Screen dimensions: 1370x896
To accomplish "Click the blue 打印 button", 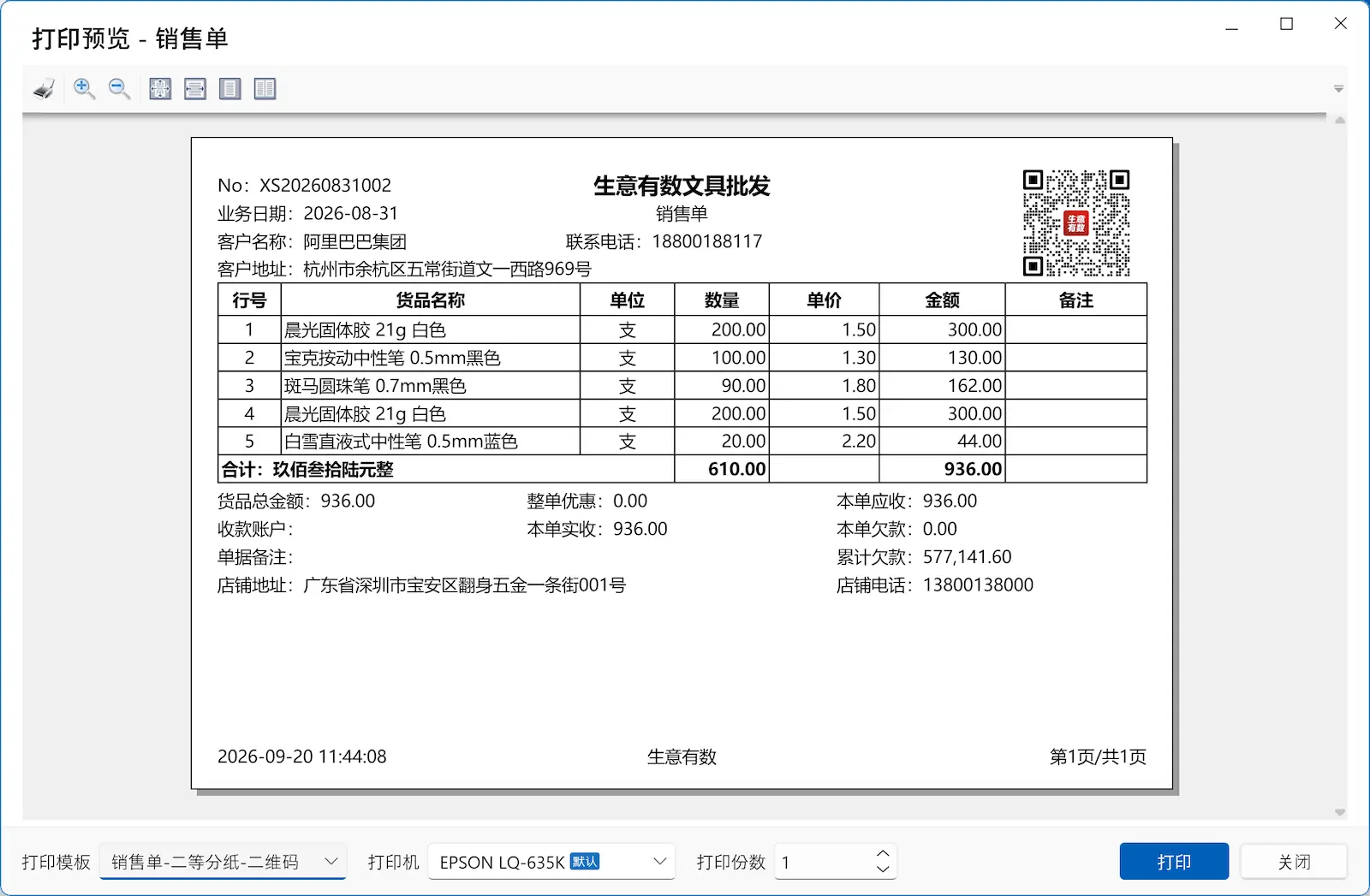I will [x=1174, y=862].
